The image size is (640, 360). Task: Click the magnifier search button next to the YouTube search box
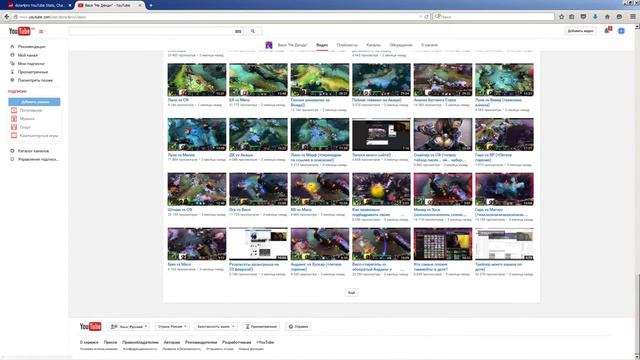[253, 31]
